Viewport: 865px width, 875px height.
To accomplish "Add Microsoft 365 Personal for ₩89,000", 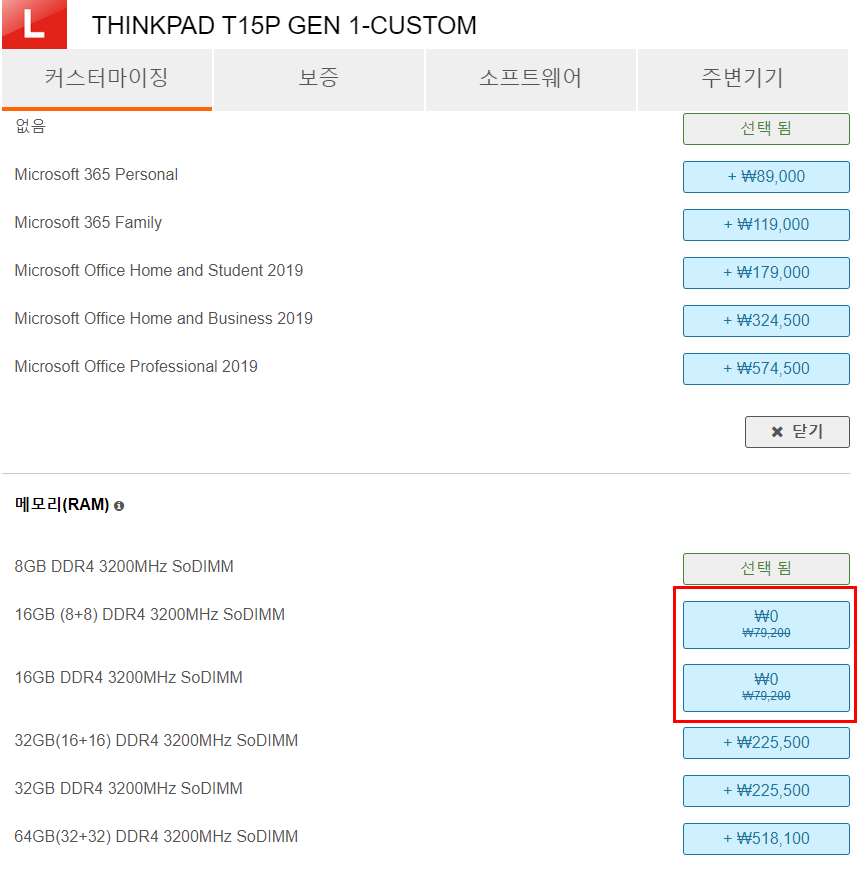I will tap(766, 177).
